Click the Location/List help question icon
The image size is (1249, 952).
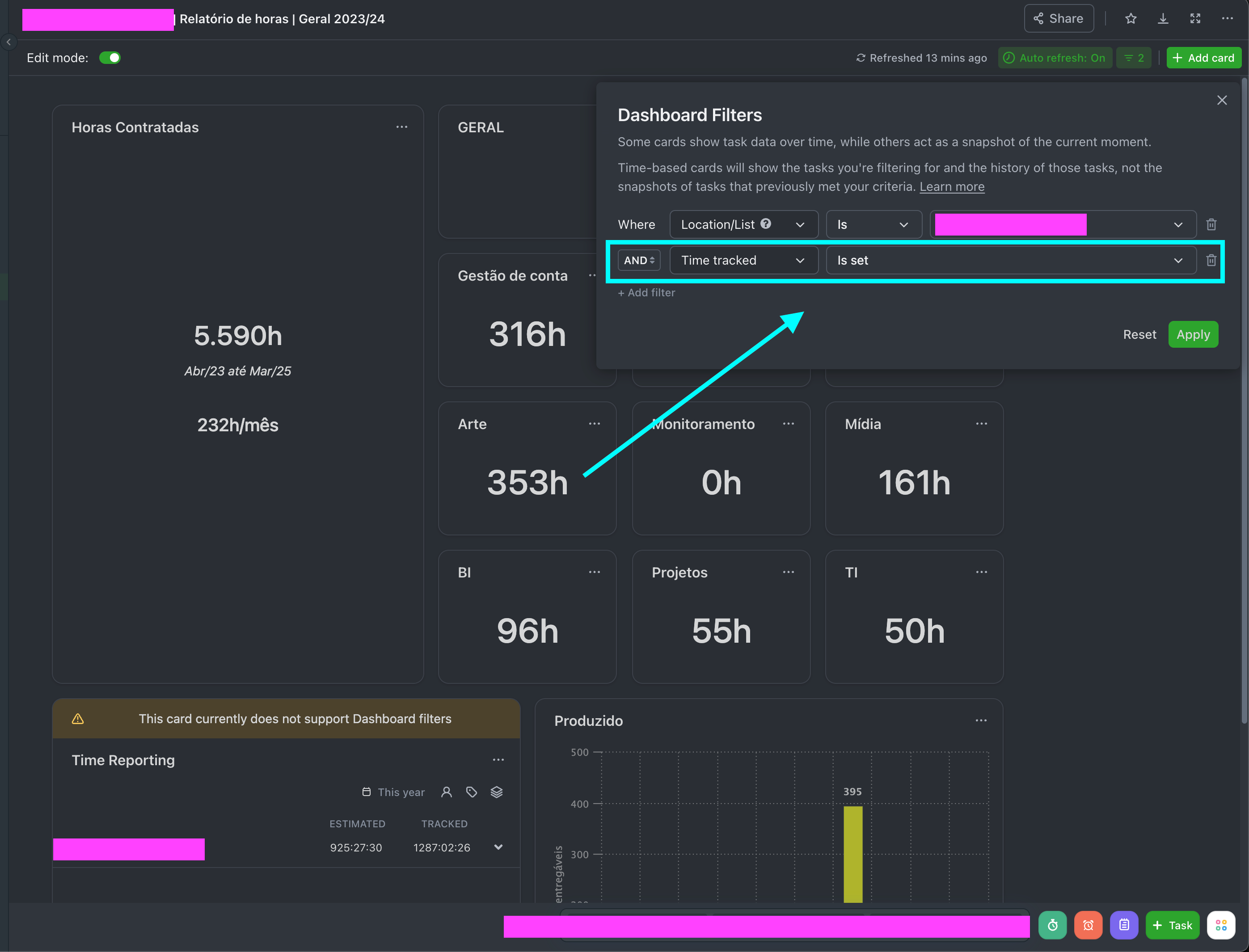point(766,224)
